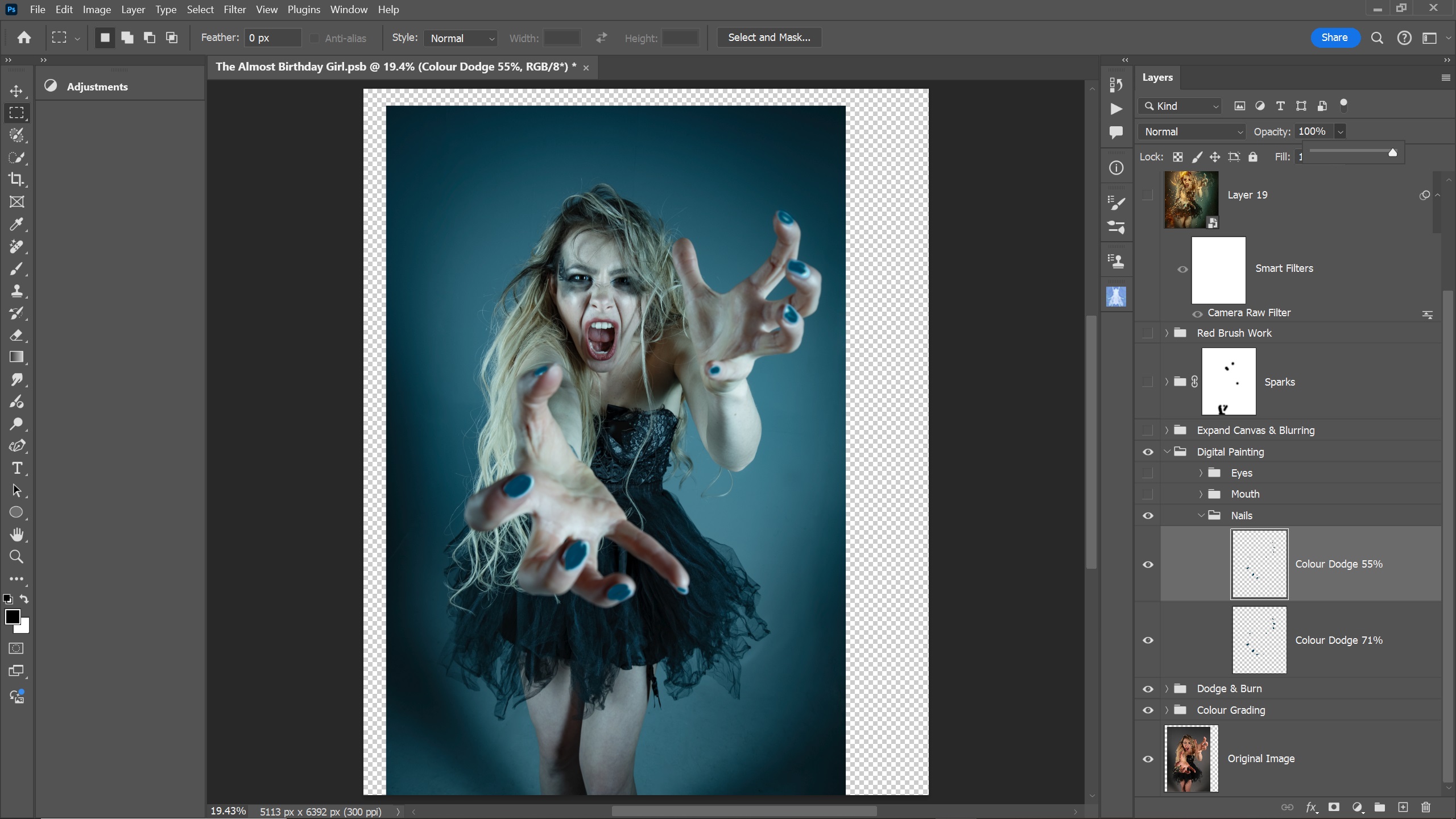Screen dimensions: 1456x819
Task: Expand the Colour Grading group
Action: click(x=1167, y=710)
